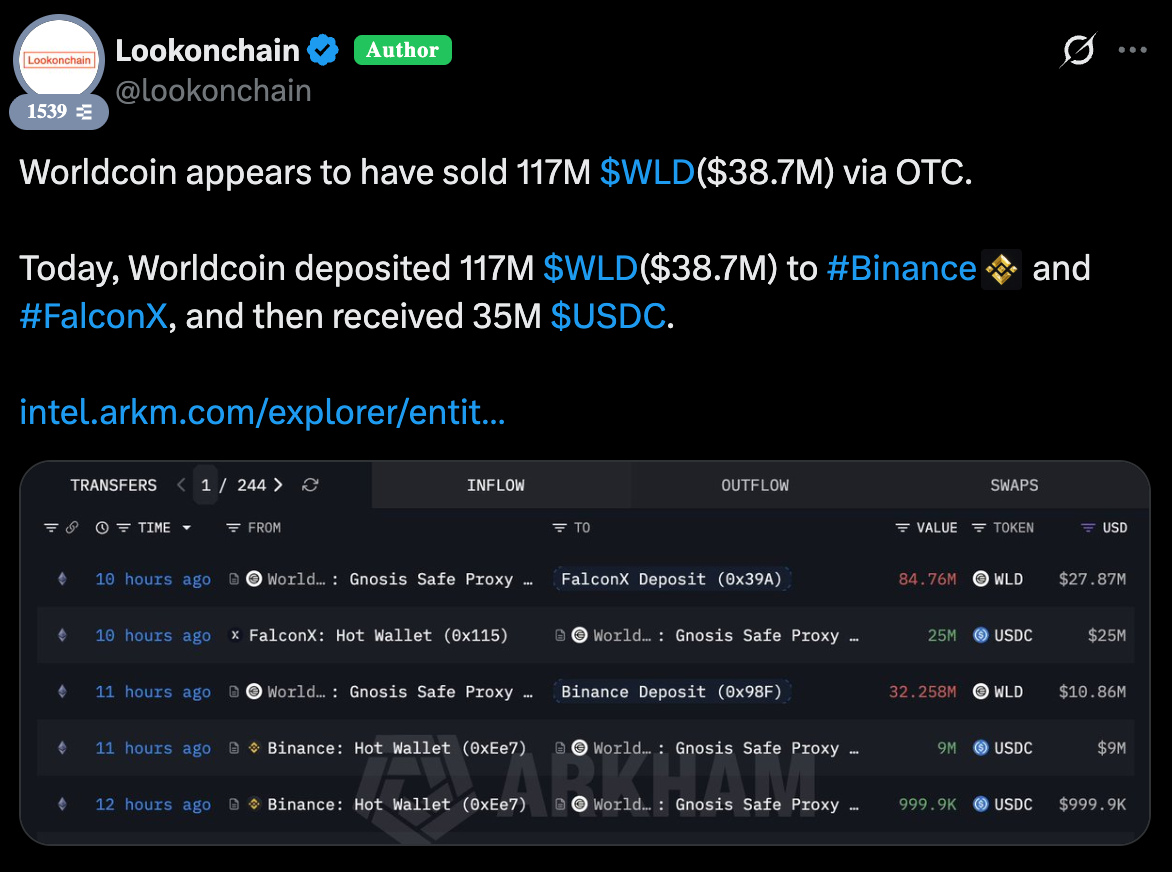This screenshot has height=872, width=1172.
Task: Click the Grok icon on the post
Action: click(x=1078, y=50)
